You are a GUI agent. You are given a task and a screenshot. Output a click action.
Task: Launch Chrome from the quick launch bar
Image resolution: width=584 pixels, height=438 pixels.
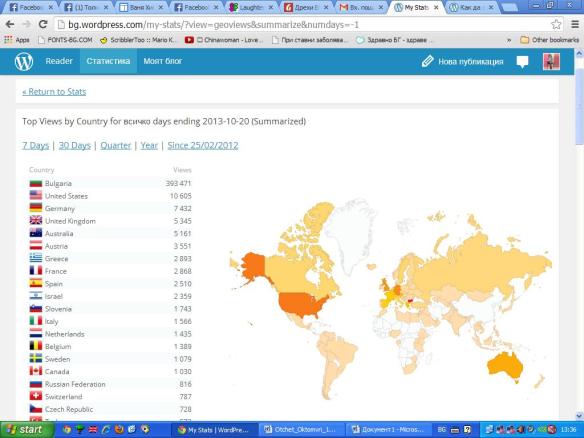(67, 430)
